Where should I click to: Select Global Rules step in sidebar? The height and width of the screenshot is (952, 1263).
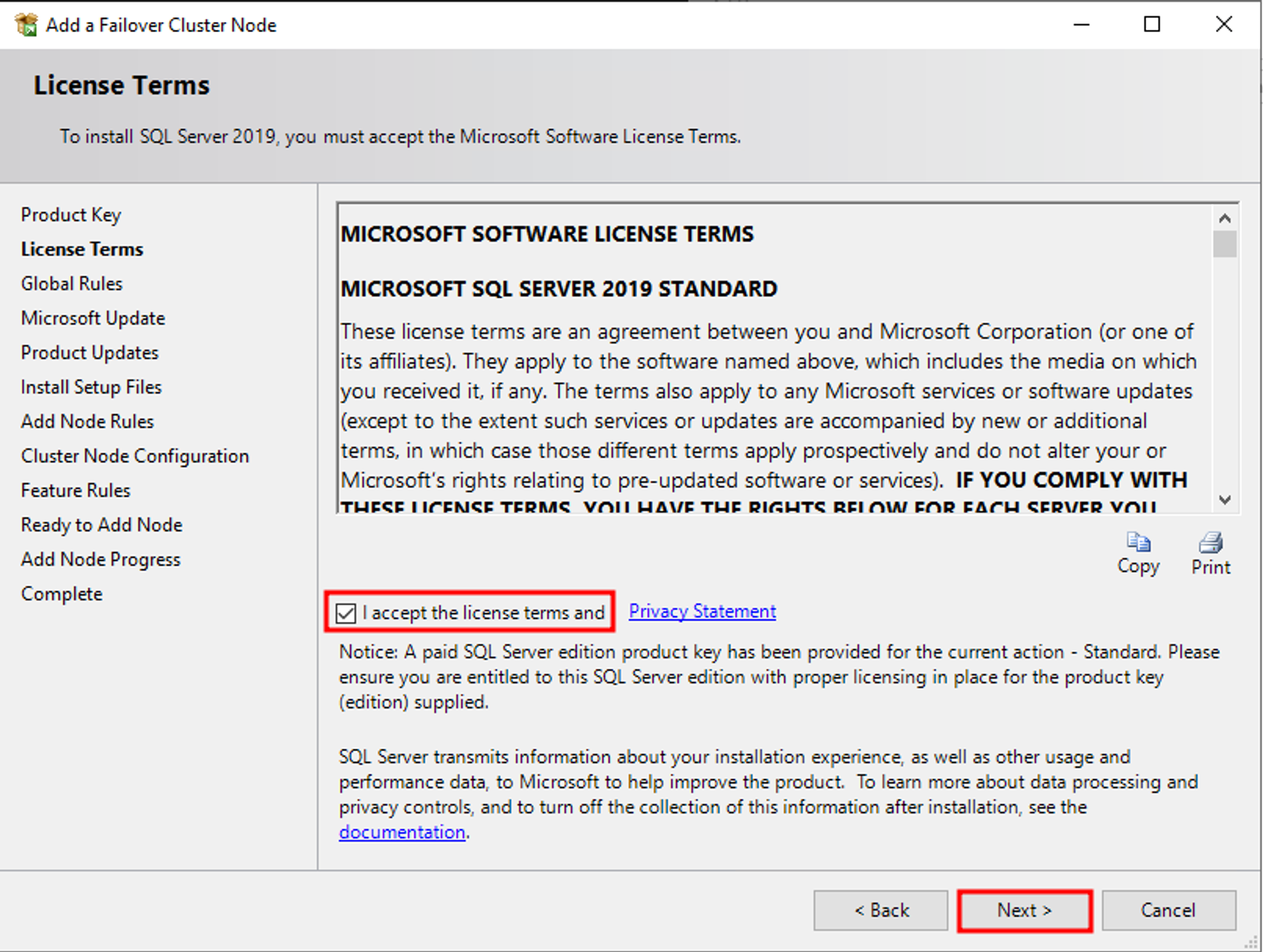[x=72, y=284]
